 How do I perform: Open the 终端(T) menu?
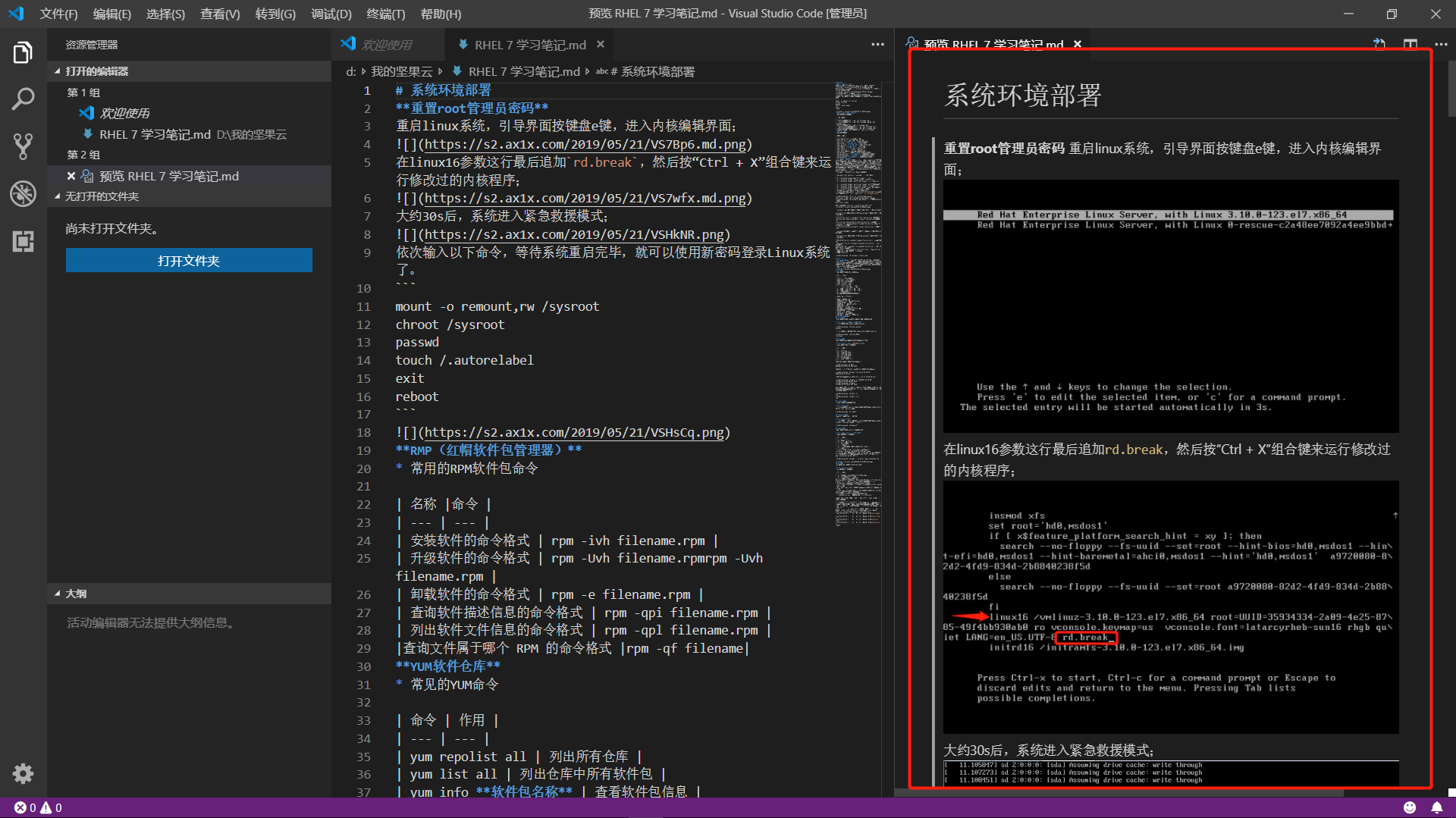(386, 14)
